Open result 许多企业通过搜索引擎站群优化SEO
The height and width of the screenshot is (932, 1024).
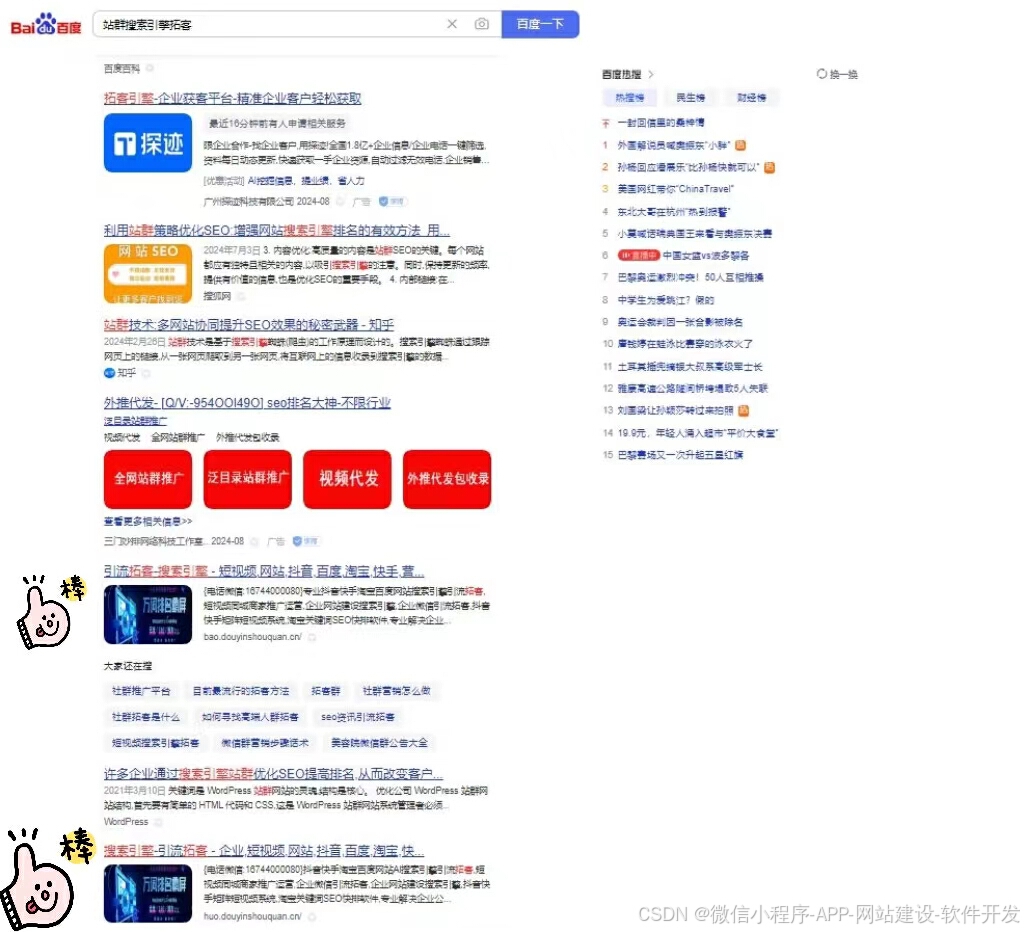click(x=273, y=774)
